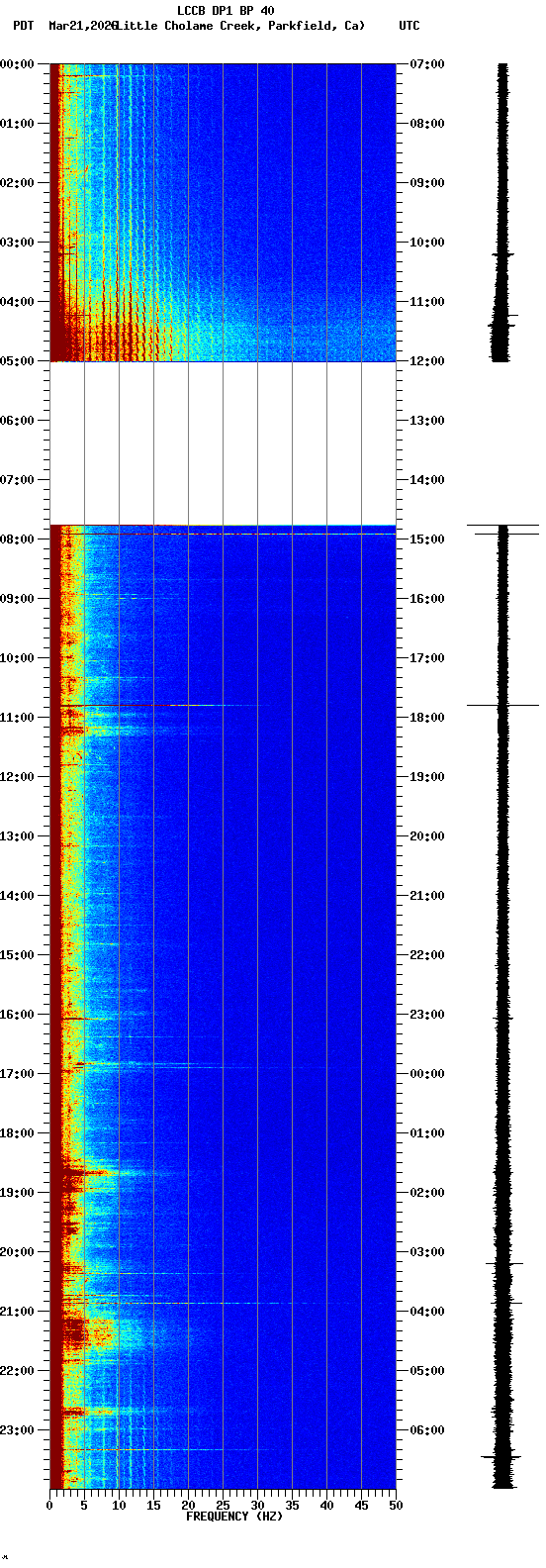
Task: Click PDT axis label 12:00
Action: point(17,777)
